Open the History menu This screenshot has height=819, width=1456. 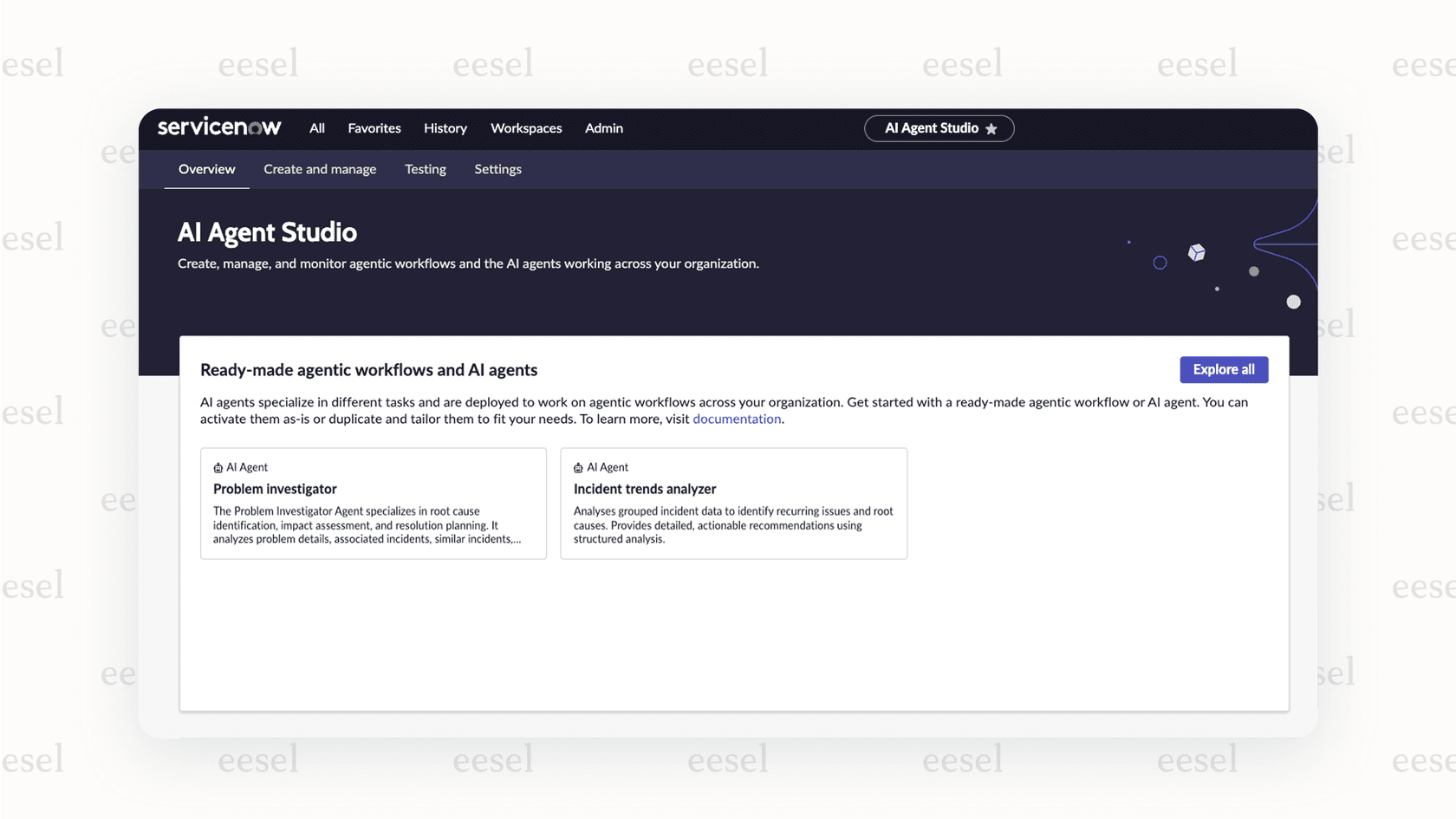click(x=445, y=128)
